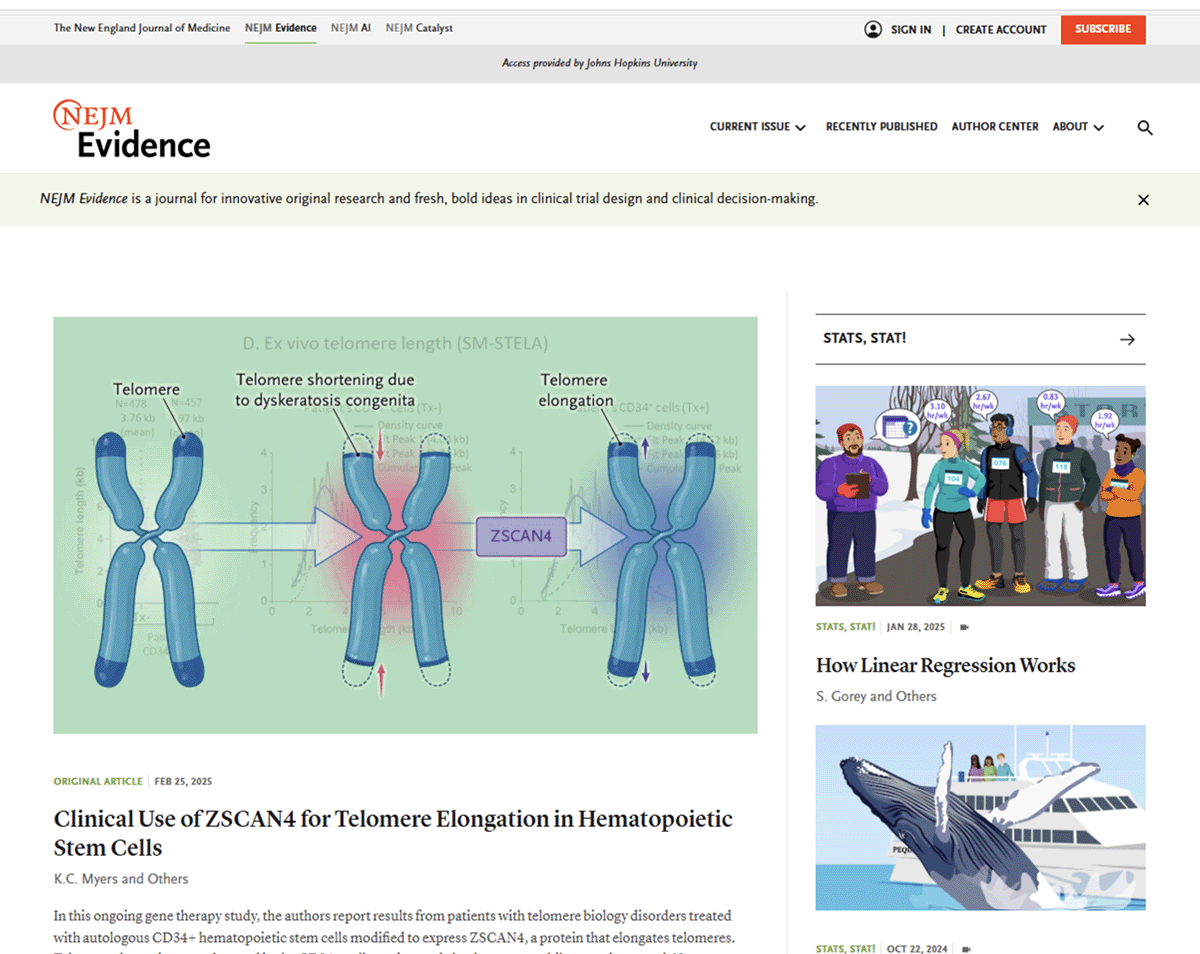1200x954 pixels.
Task: Click Access provided by Johns Hopkins University
Action: point(600,63)
